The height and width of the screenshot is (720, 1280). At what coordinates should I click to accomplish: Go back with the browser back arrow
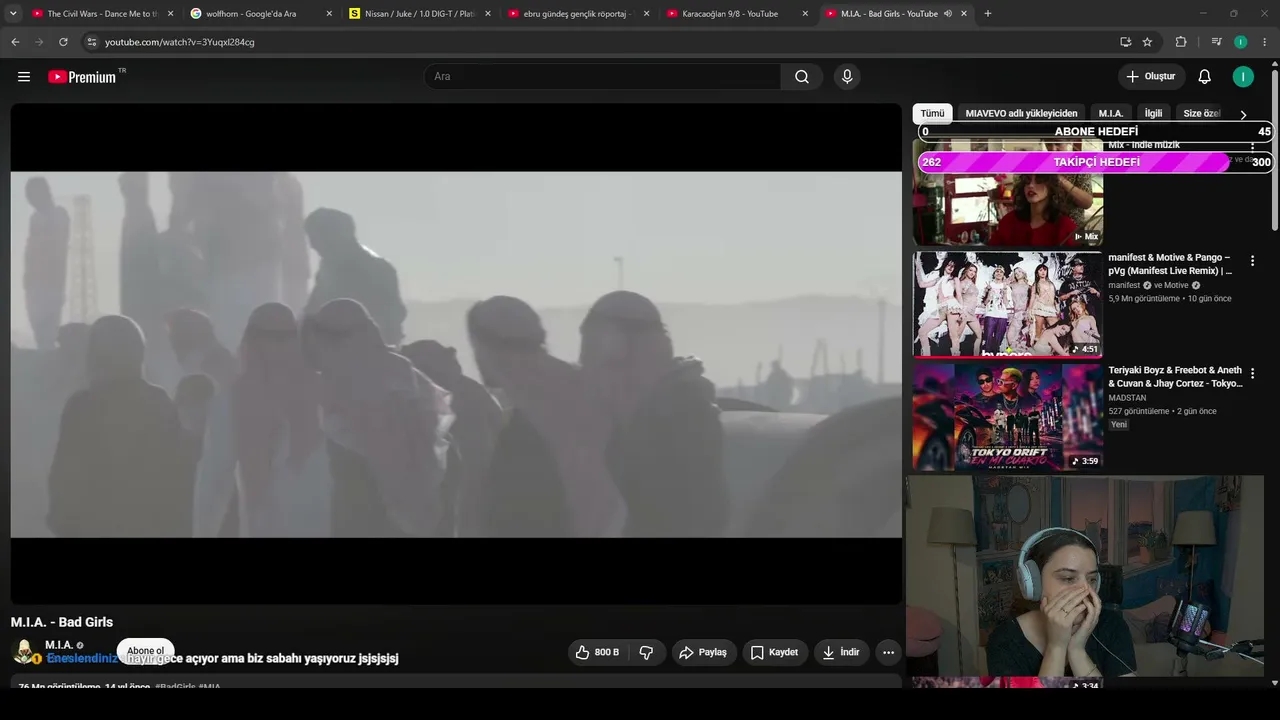15,42
